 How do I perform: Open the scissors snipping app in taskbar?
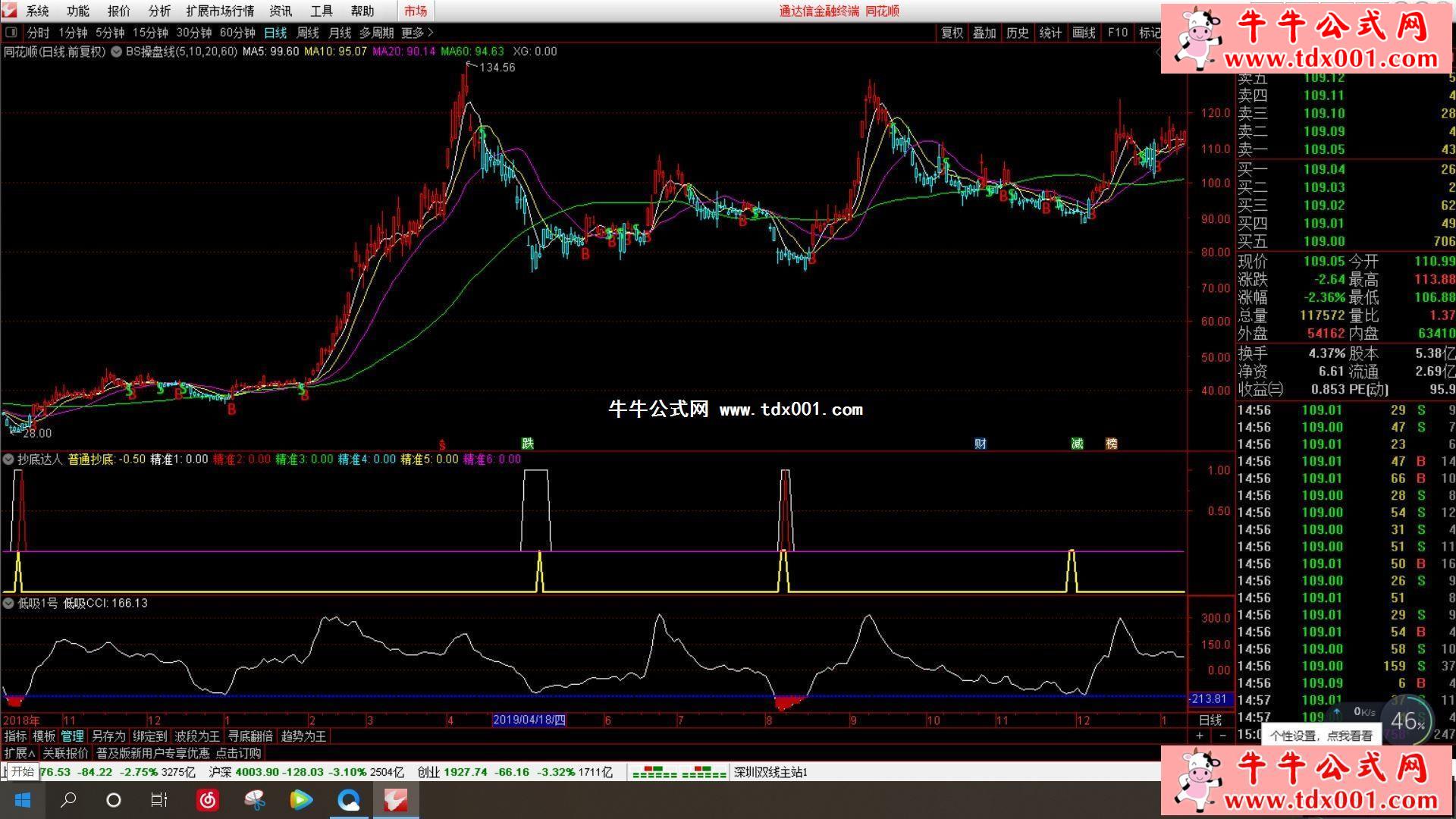point(254,800)
